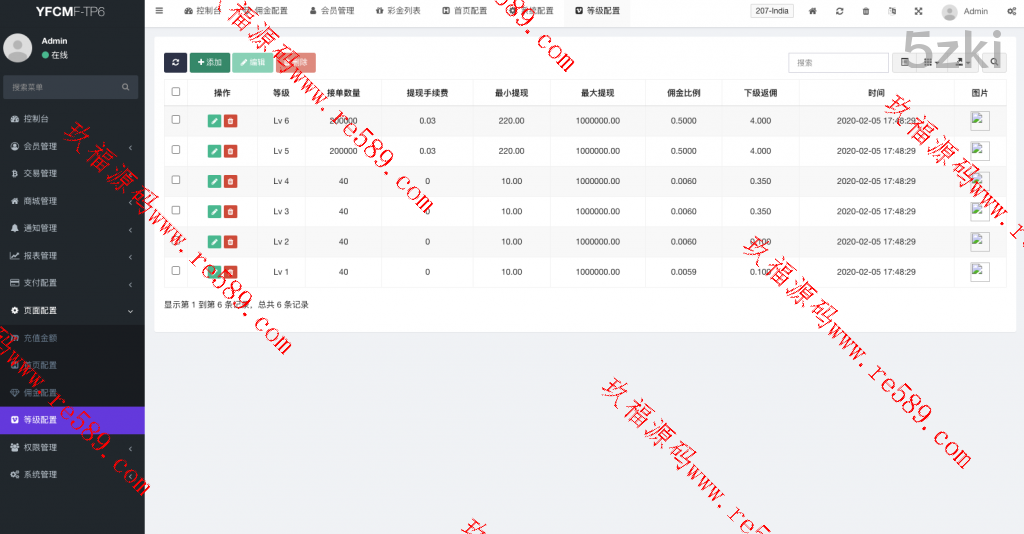
Task: Collapse the 页面配置 sidebar menu
Action: click(70, 311)
